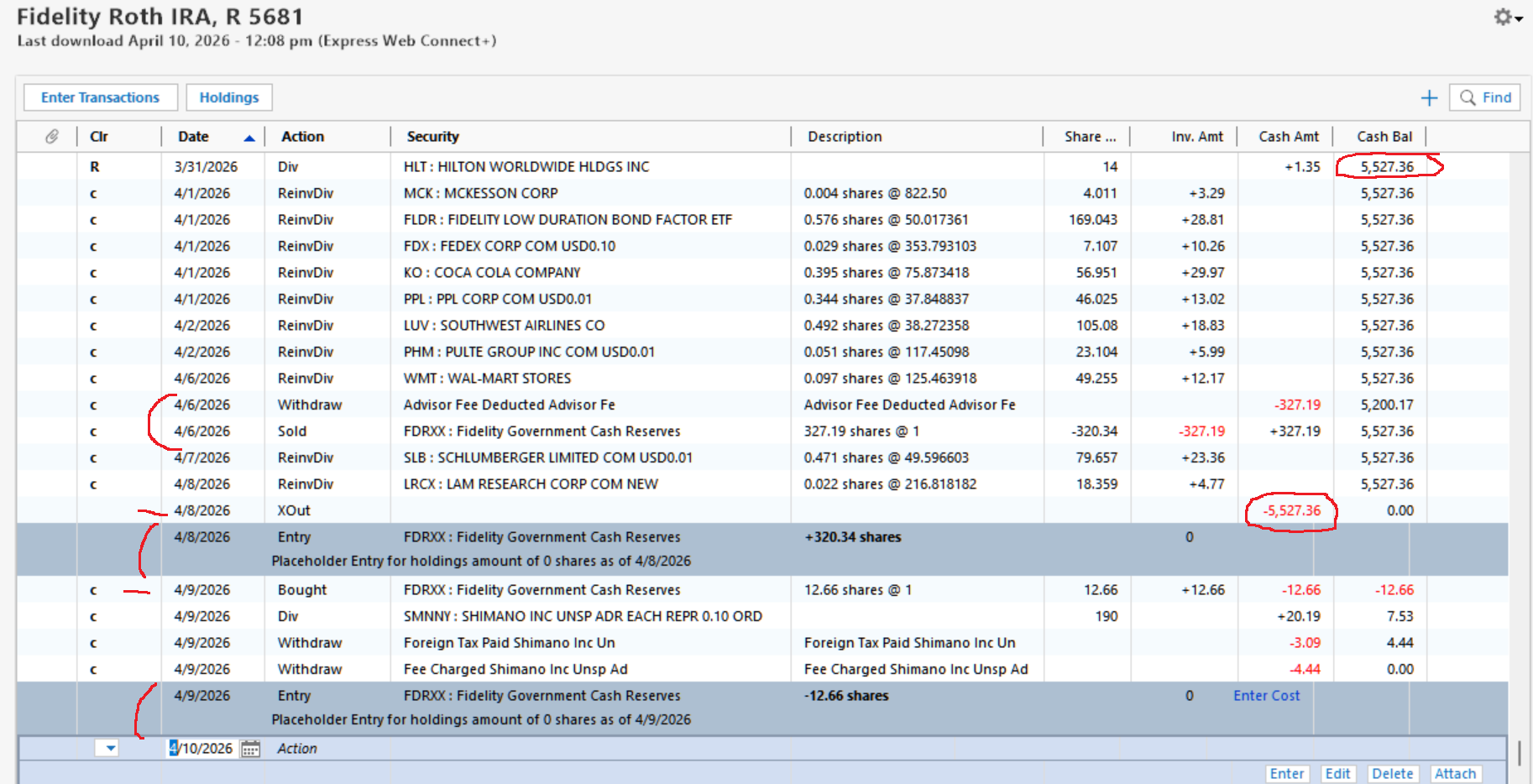Select the HLT Hilton Worldwide dividend row
This screenshot has height=784, width=1533.
pyautogui.click(x=762, y=166)
